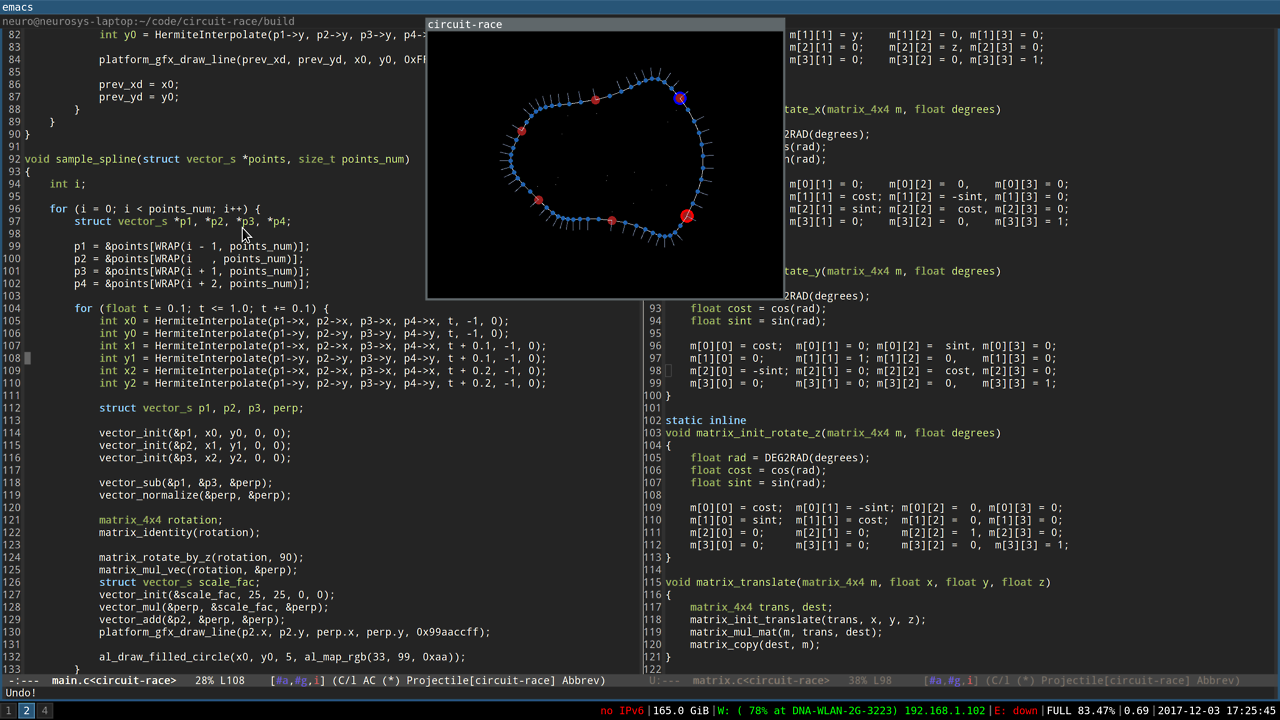Click line number 92 in main.c
Image resolution: width=1280 pixels, height=720 pixels.
[x=14, y=159]
